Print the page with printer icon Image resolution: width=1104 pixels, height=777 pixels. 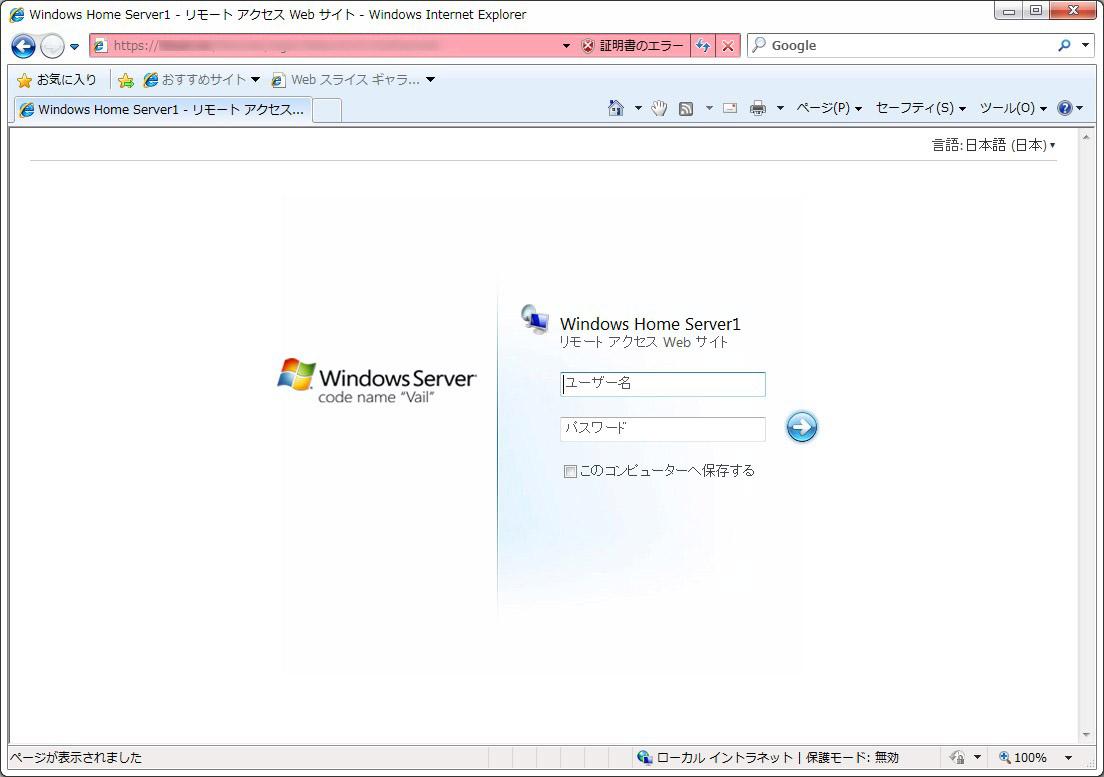[x=758, y=108]
